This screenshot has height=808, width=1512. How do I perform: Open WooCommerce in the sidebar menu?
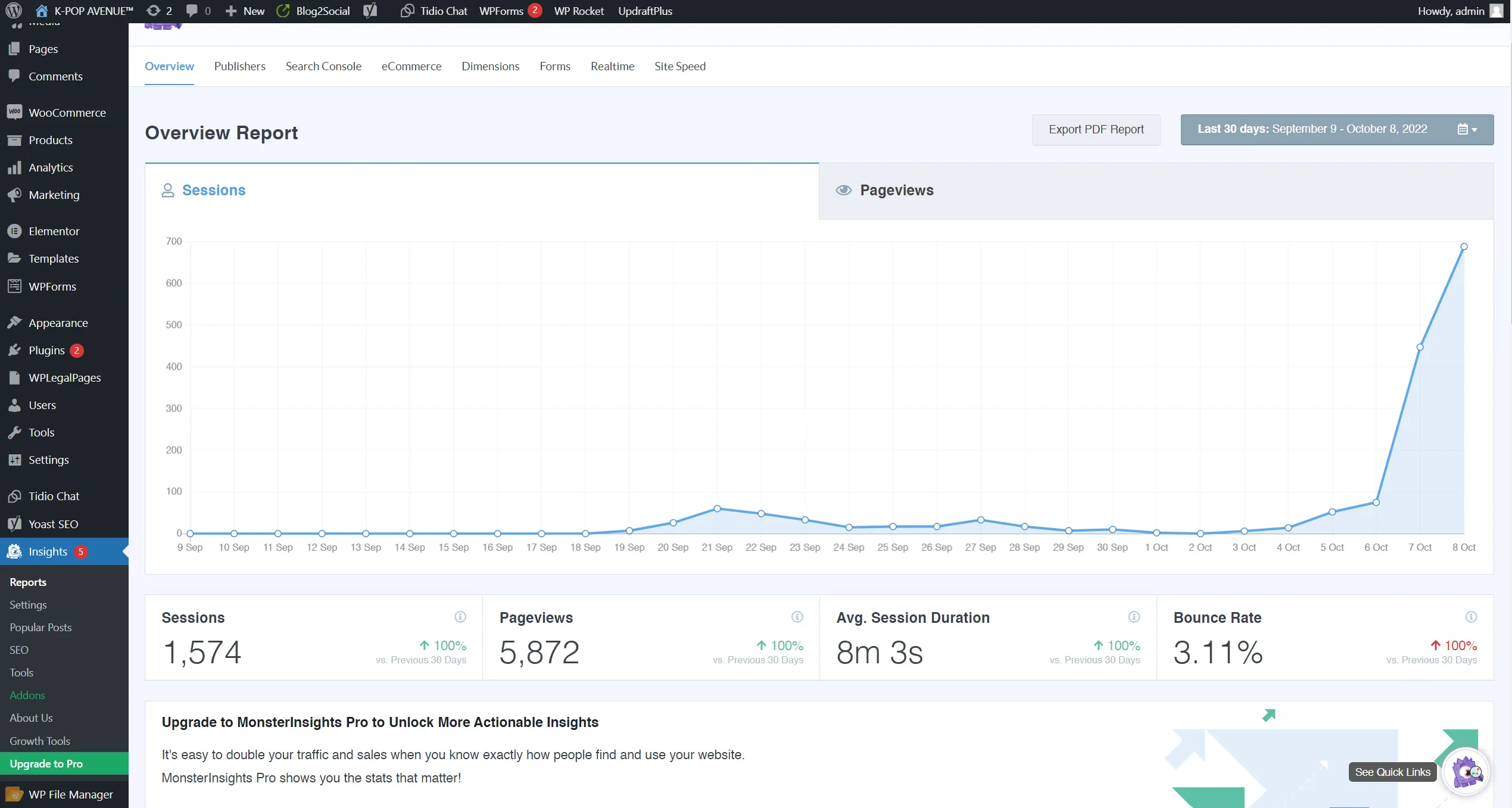[67, 113]
